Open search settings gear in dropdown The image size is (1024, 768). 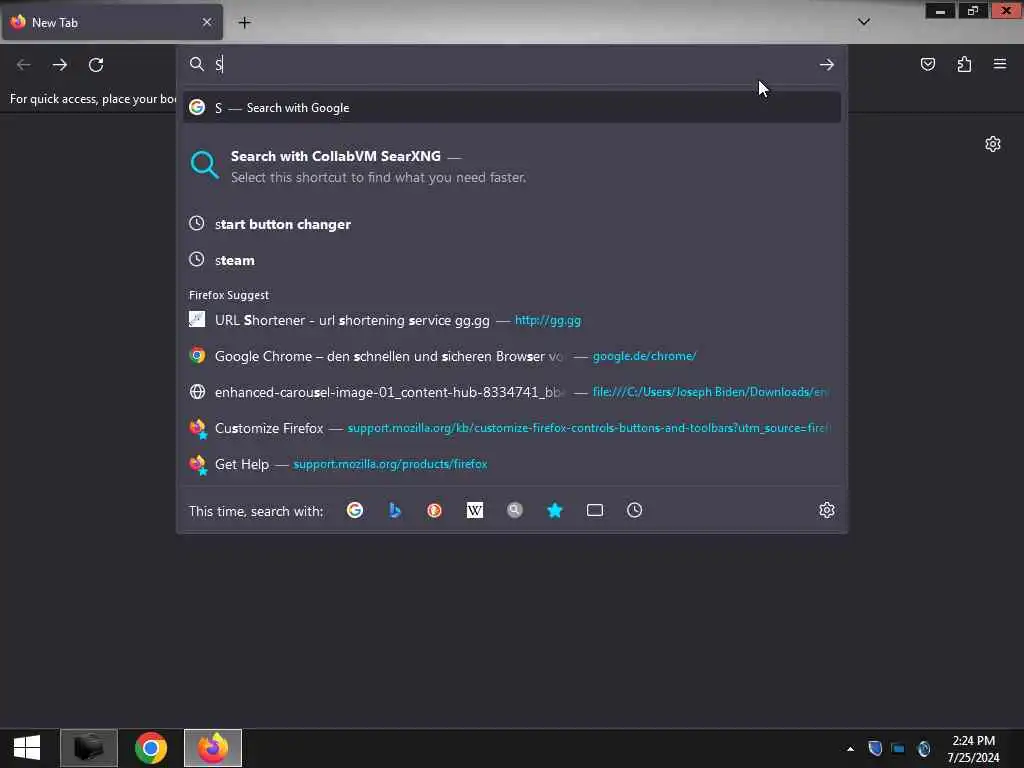[827, 510]
